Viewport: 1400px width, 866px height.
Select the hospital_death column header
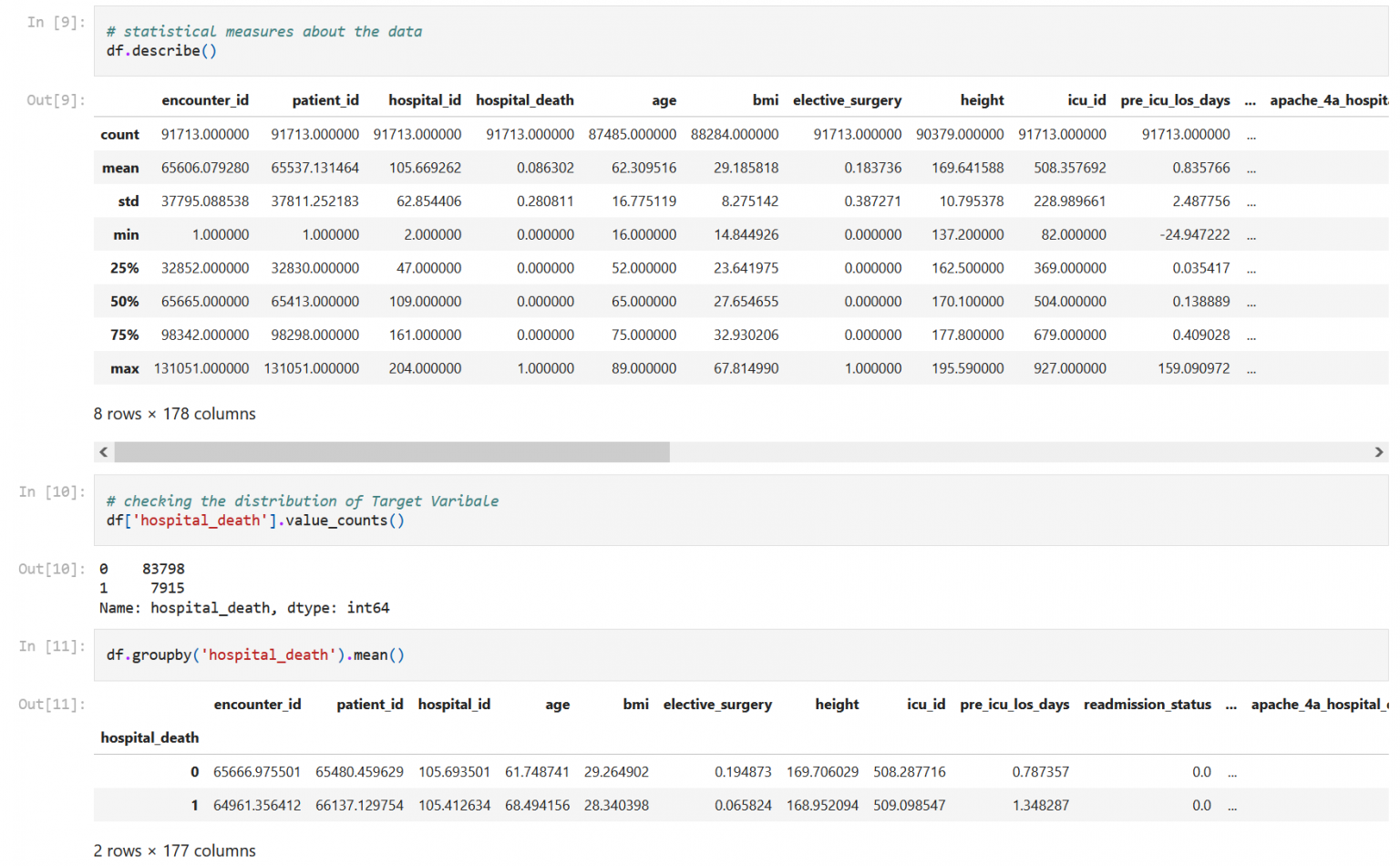[525, 100]
